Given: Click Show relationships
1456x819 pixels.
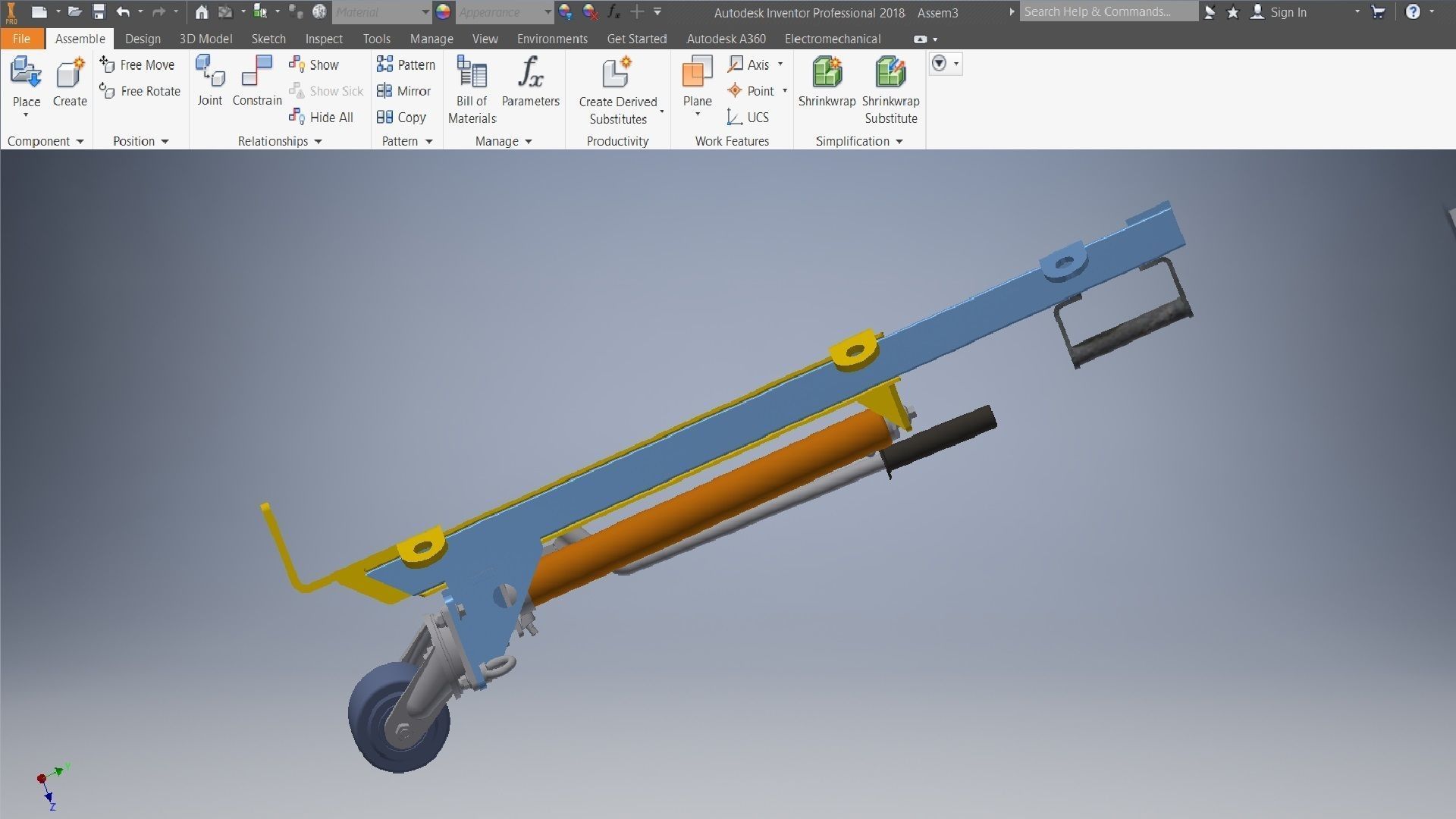Looking at the screenshot, I should [x=314, y=64].
